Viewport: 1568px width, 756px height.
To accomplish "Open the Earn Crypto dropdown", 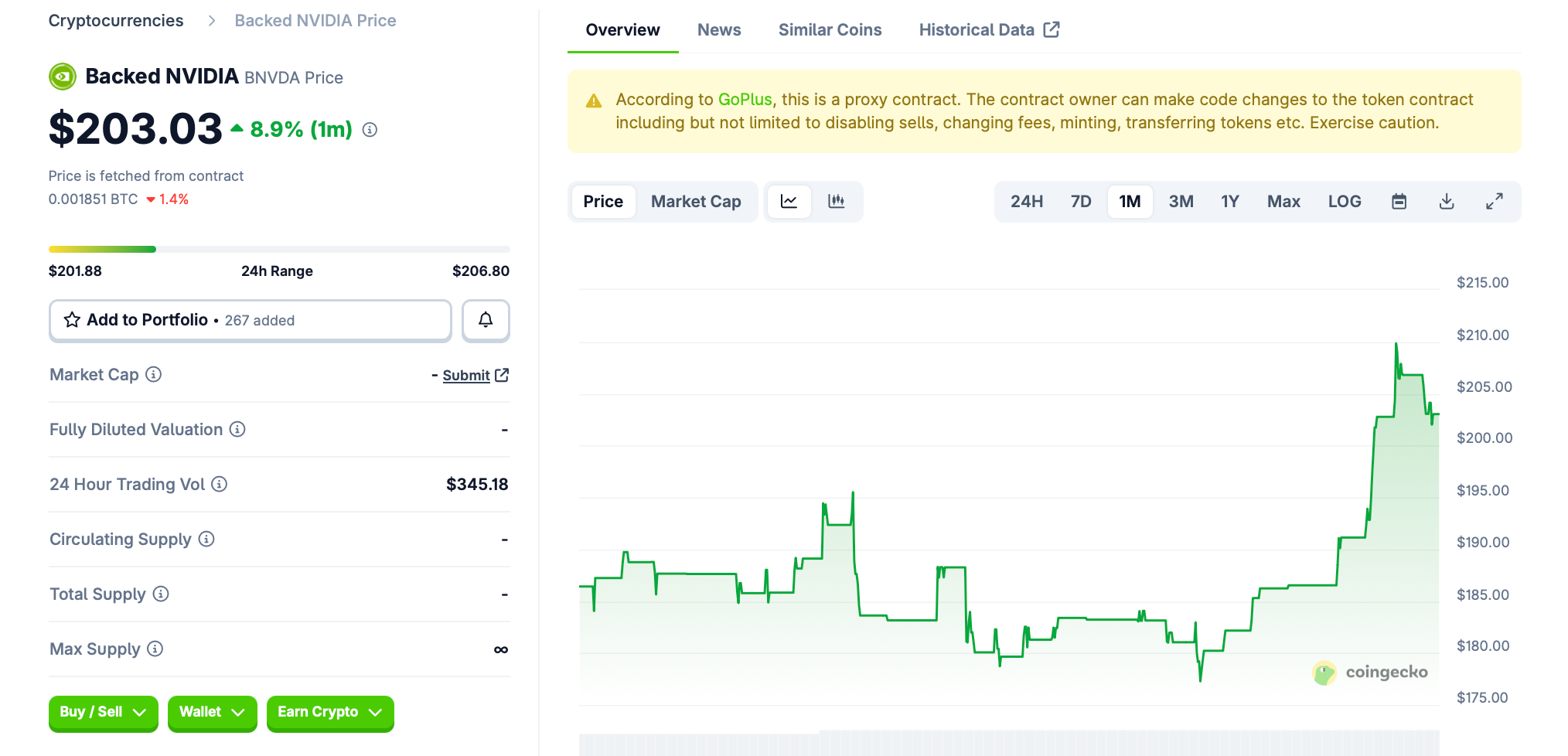I will 329,712.
